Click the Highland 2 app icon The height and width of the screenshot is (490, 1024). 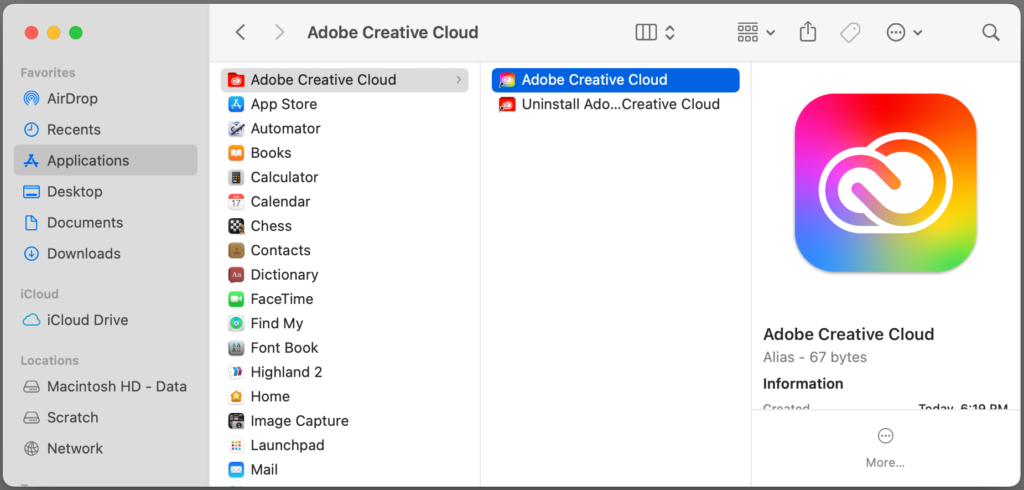(236, 372)
